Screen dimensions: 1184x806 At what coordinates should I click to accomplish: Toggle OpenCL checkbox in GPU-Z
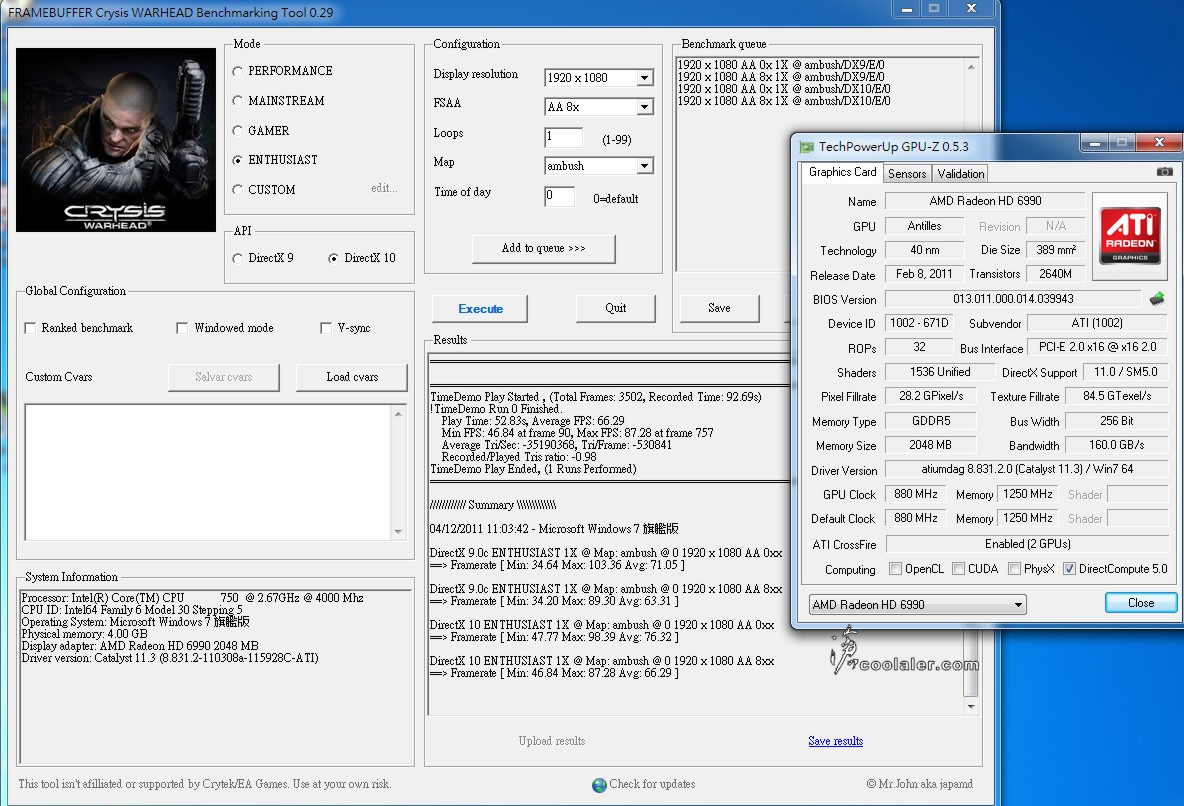coord(896,569)
